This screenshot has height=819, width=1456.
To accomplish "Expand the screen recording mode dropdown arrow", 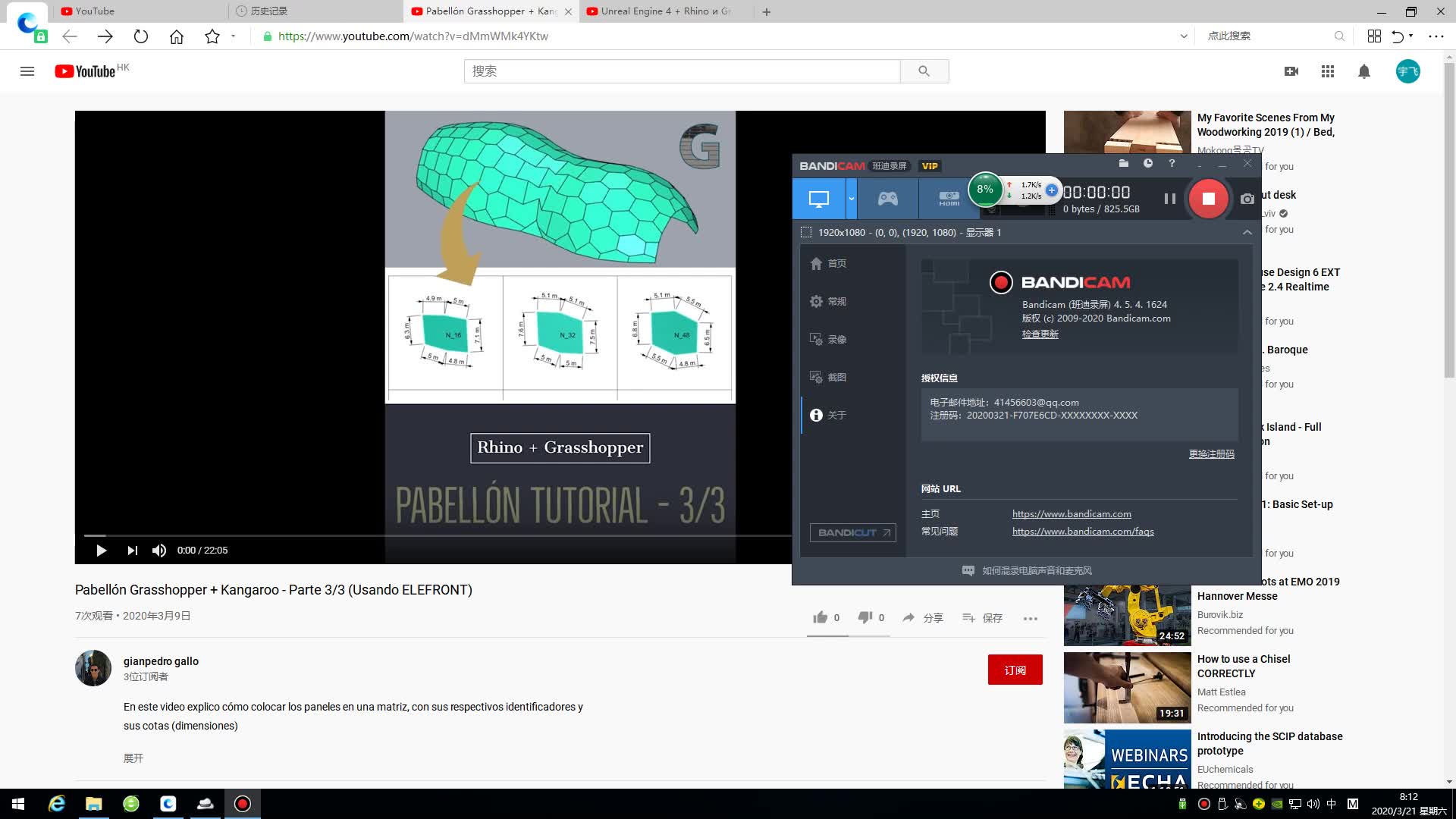I will tap(852, 199).
